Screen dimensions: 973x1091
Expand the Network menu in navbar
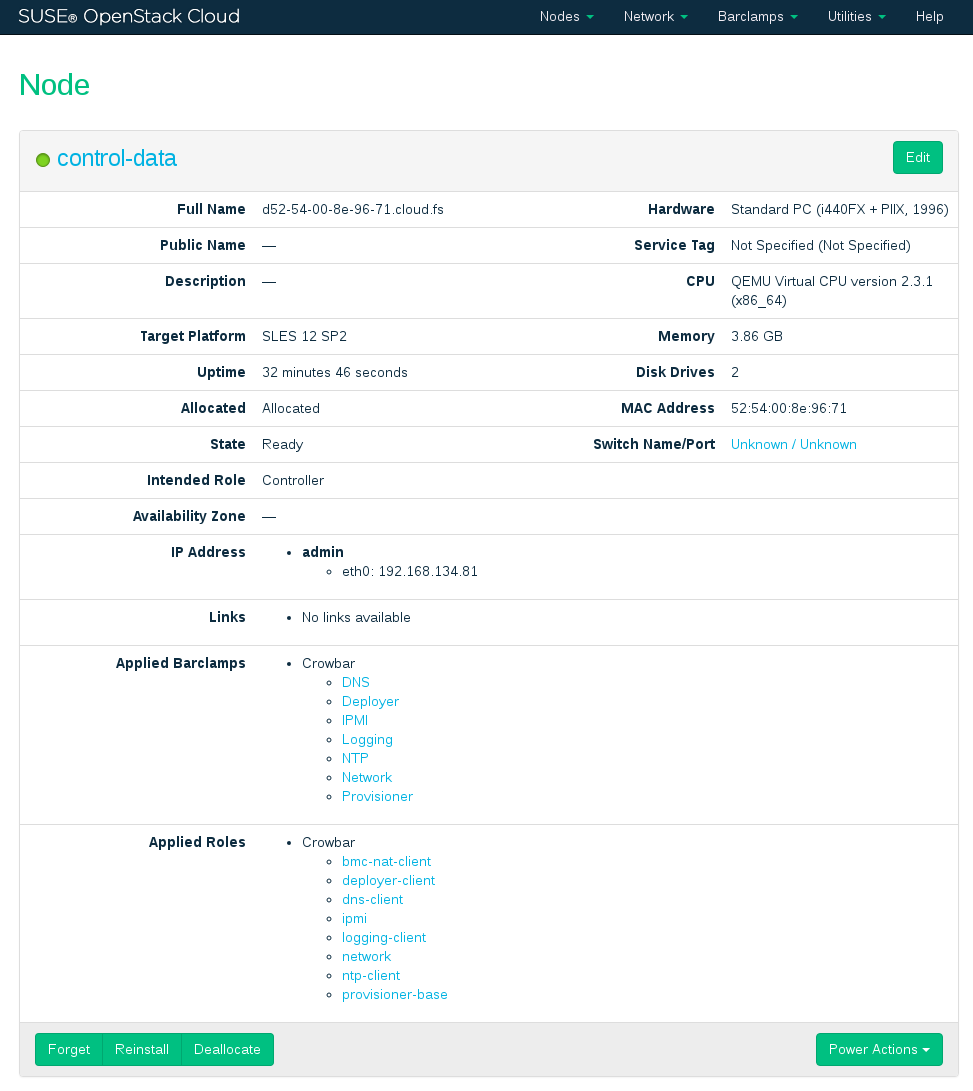click(655, 17)
